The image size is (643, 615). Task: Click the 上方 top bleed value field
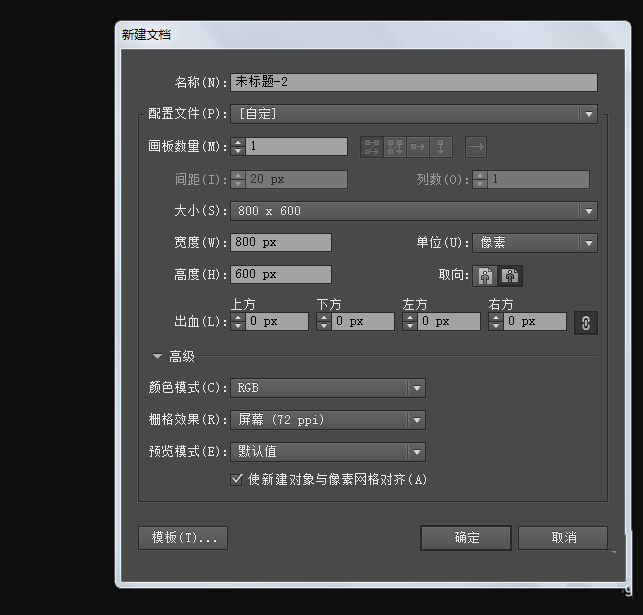pos(277,321)
